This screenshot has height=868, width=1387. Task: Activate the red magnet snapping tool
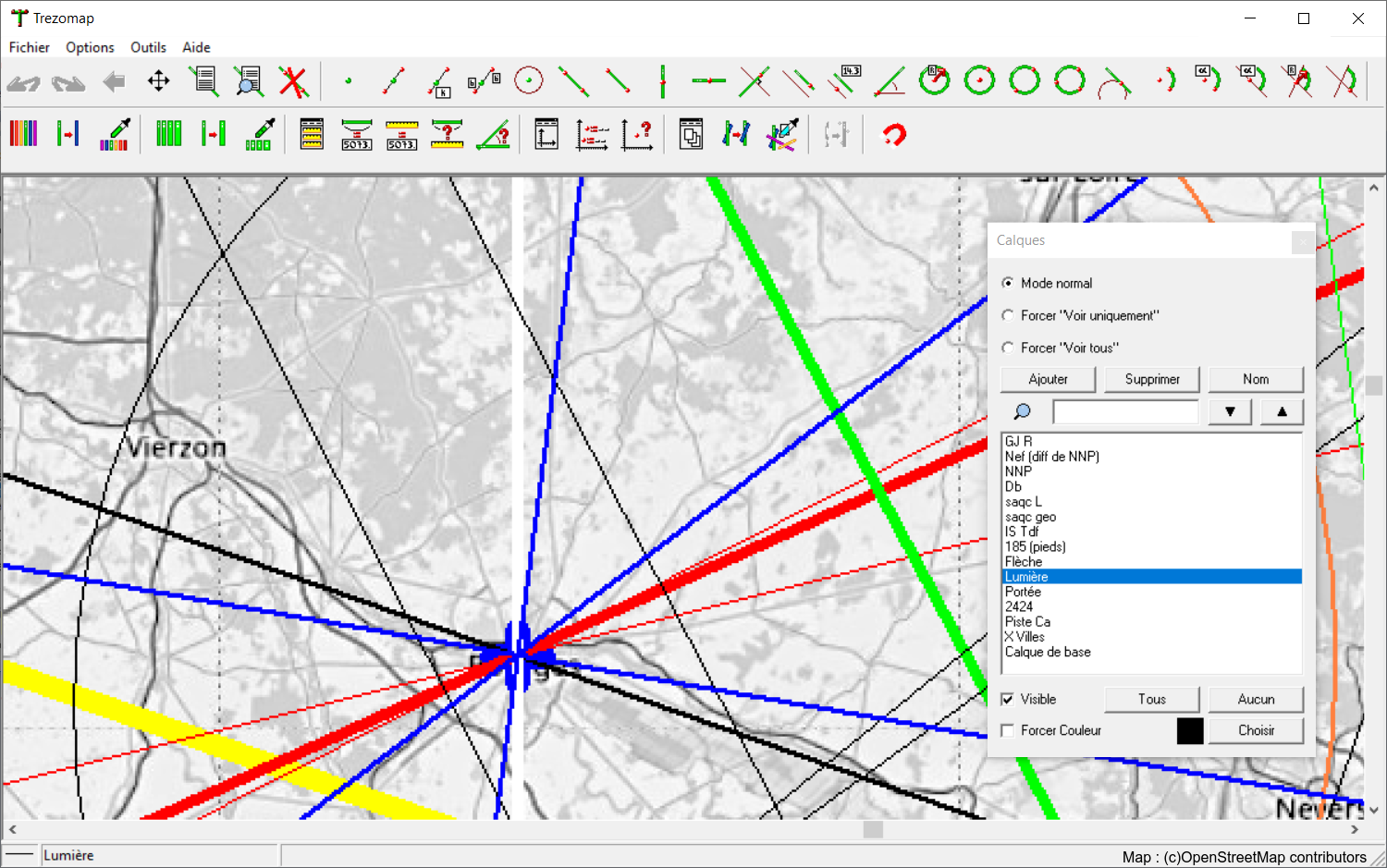tap(893, 135)
